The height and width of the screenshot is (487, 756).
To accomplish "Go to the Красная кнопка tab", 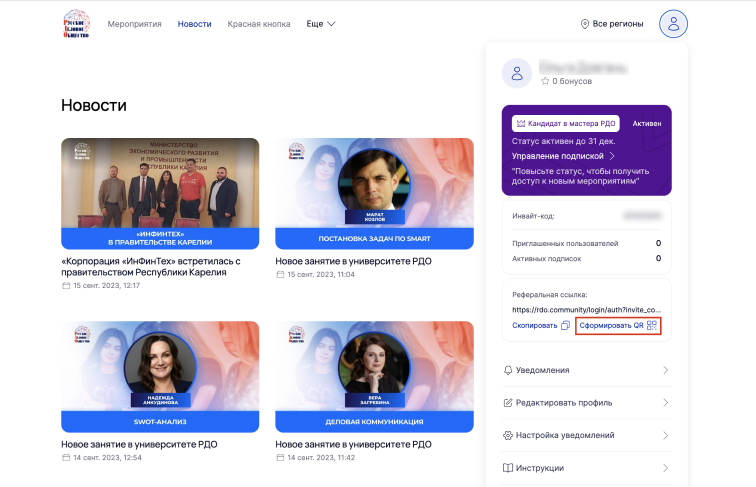I will click(x=259, y=23).
